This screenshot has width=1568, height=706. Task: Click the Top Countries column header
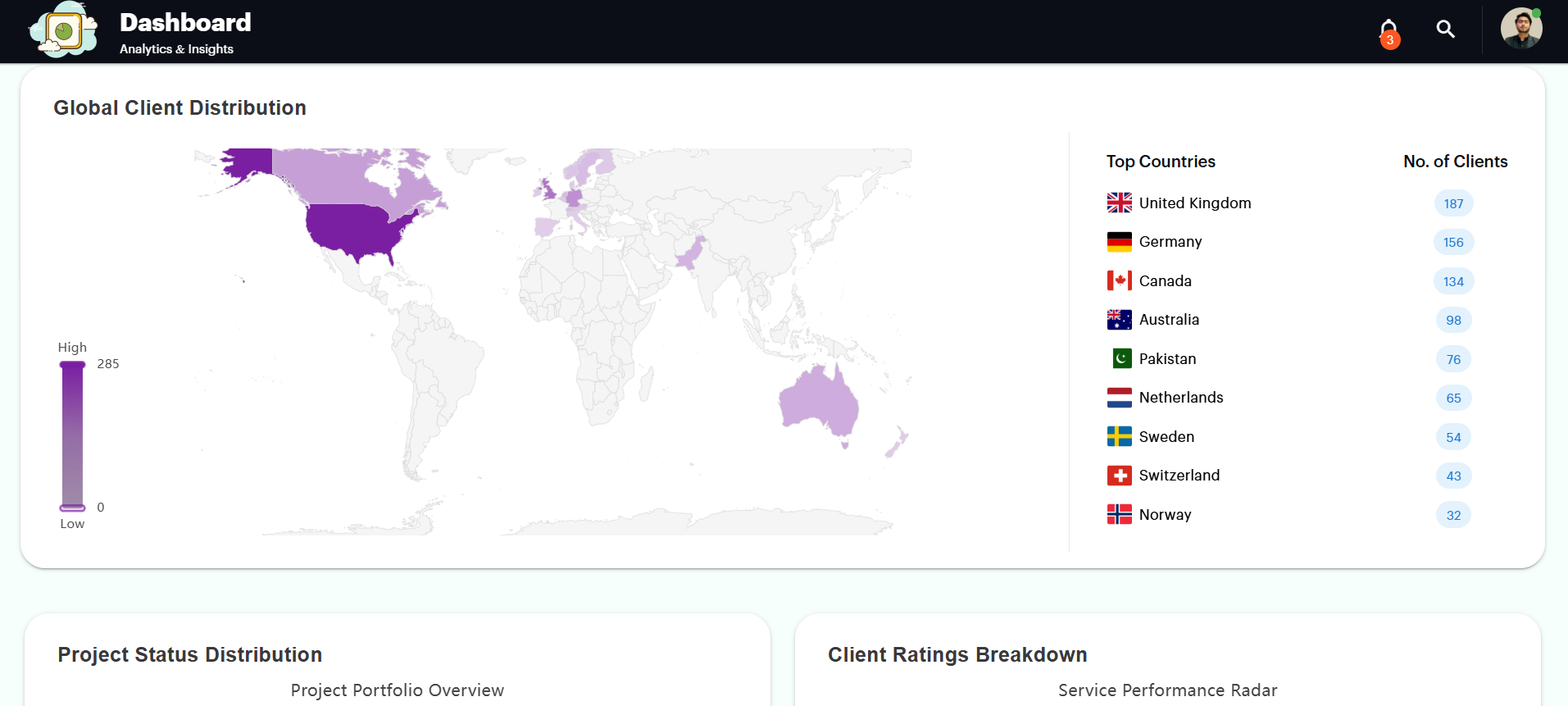point(1161,162)
